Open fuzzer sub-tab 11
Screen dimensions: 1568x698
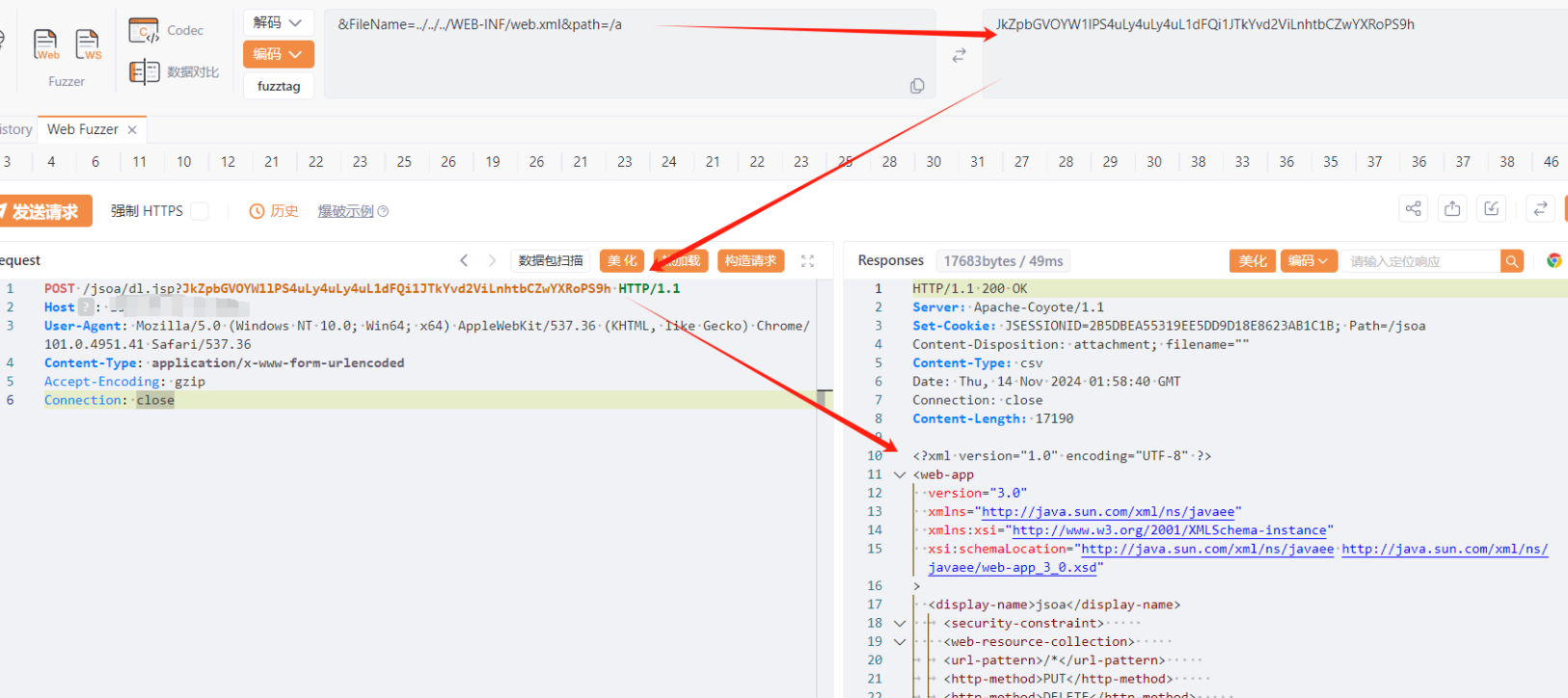point(140,162)
